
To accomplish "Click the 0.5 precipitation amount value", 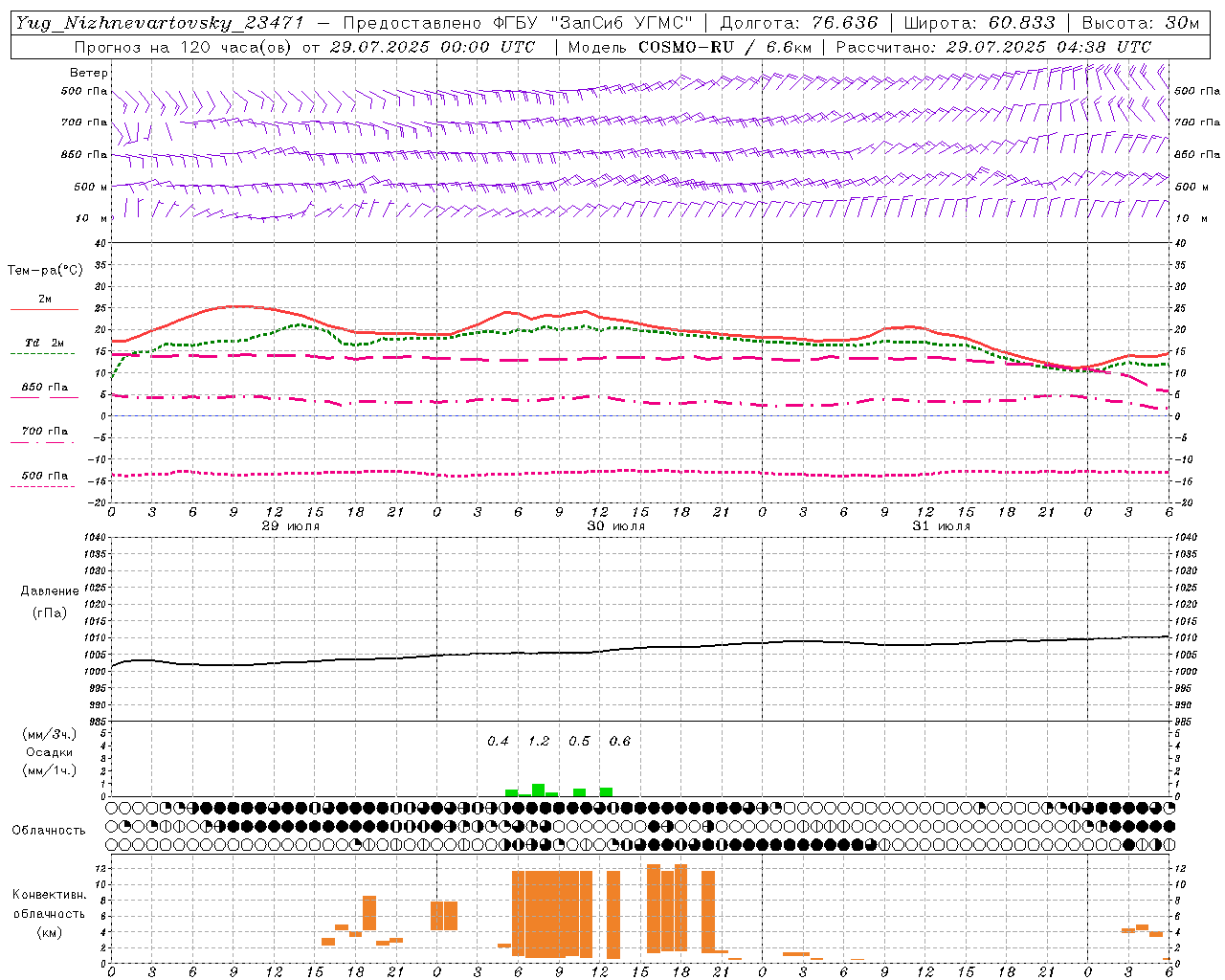I will click(579, 741).
